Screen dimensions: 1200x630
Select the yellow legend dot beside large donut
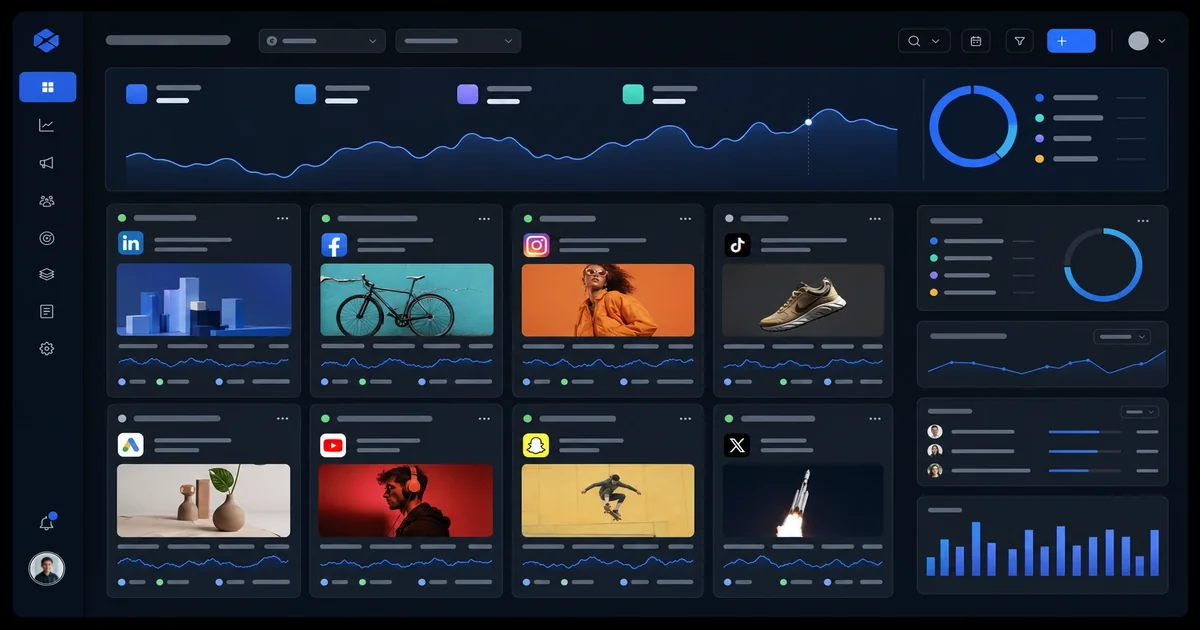pos(1039,159)
